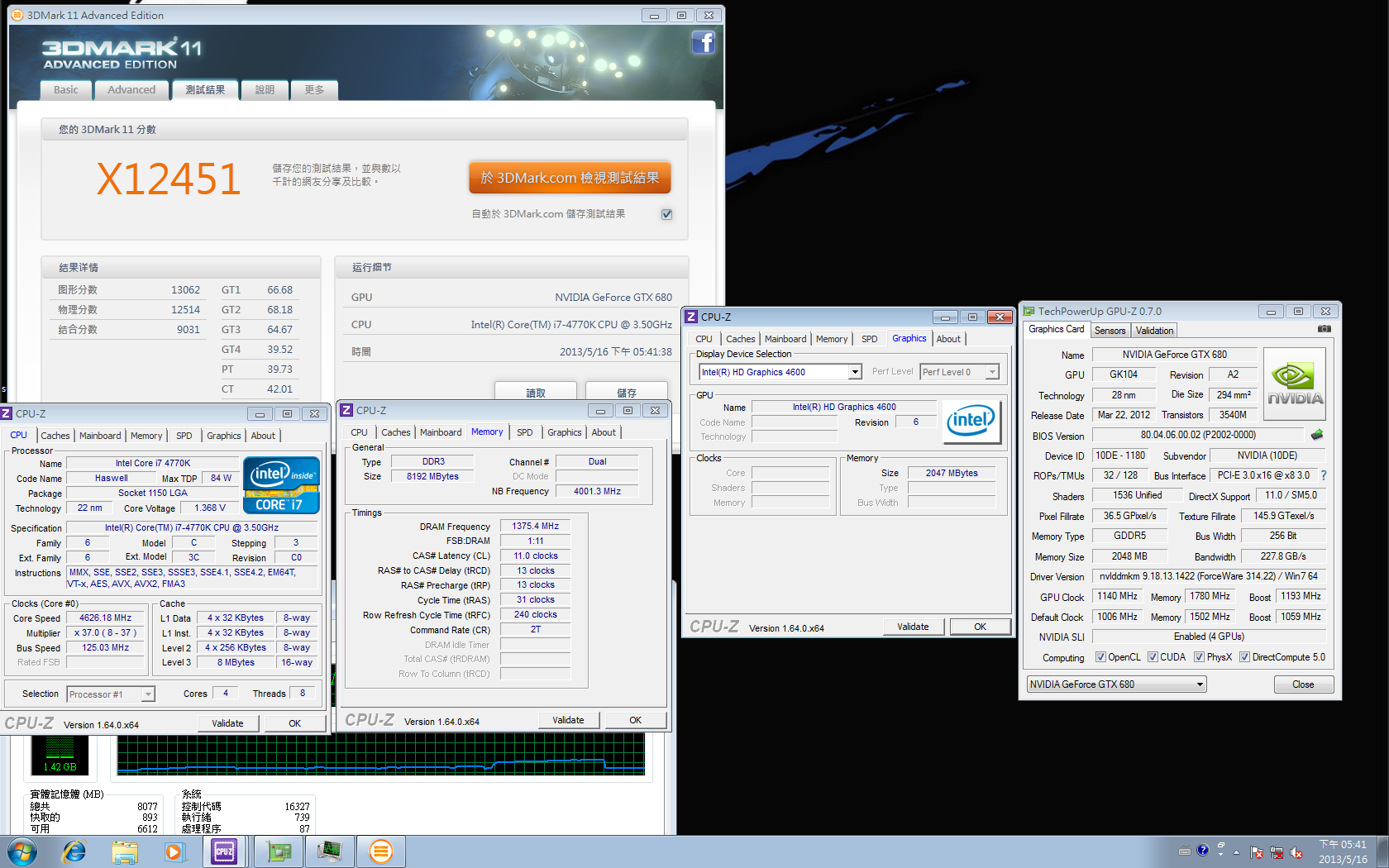
Task: Click the 儲存 save button in 3DMark
Action: [x=627, y=392]
